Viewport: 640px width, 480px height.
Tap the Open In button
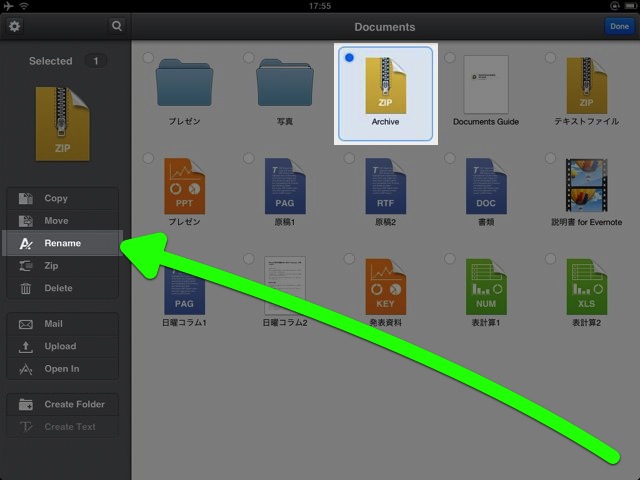(62, 369)
